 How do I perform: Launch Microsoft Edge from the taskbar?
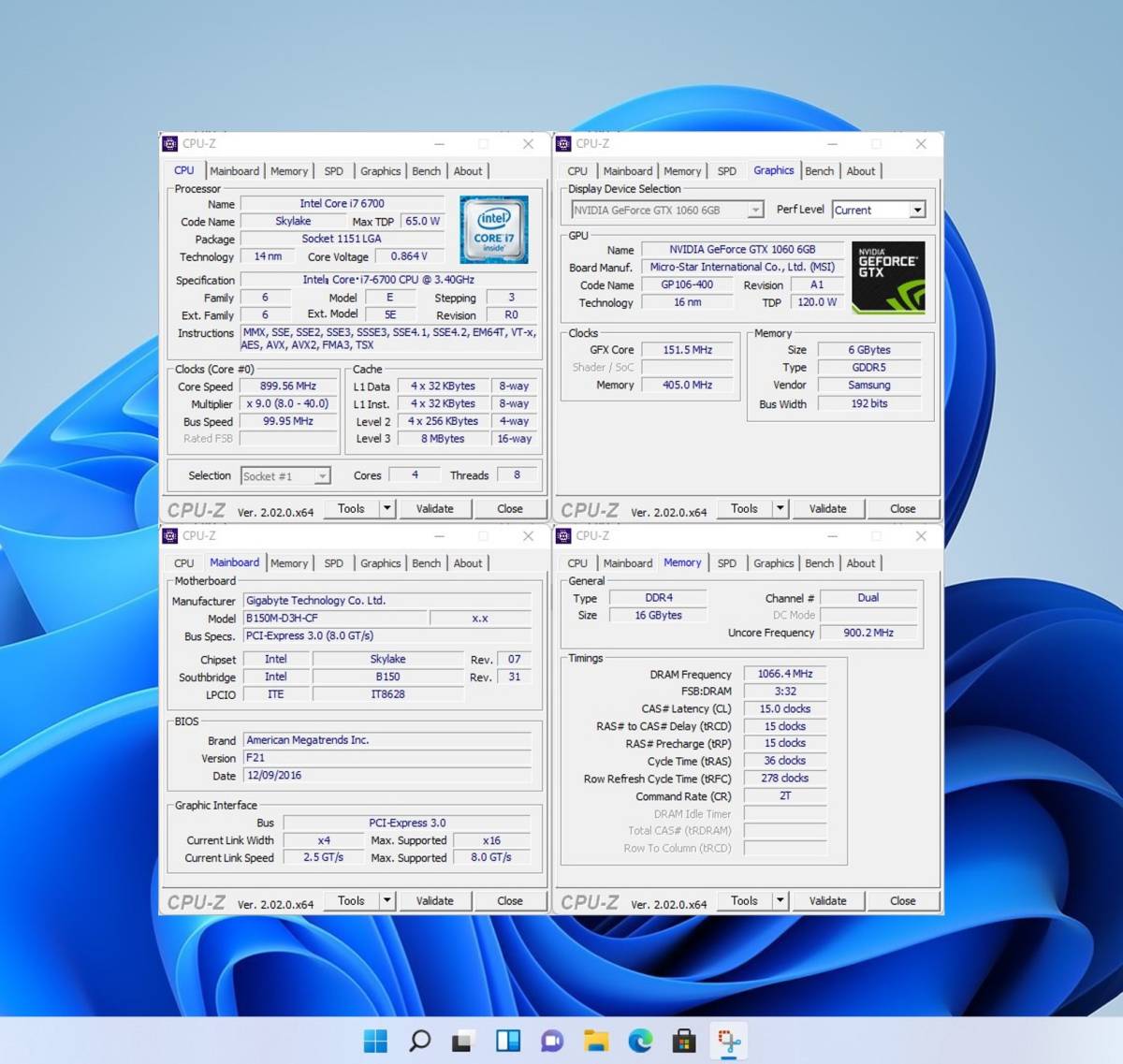point(640,1041)
